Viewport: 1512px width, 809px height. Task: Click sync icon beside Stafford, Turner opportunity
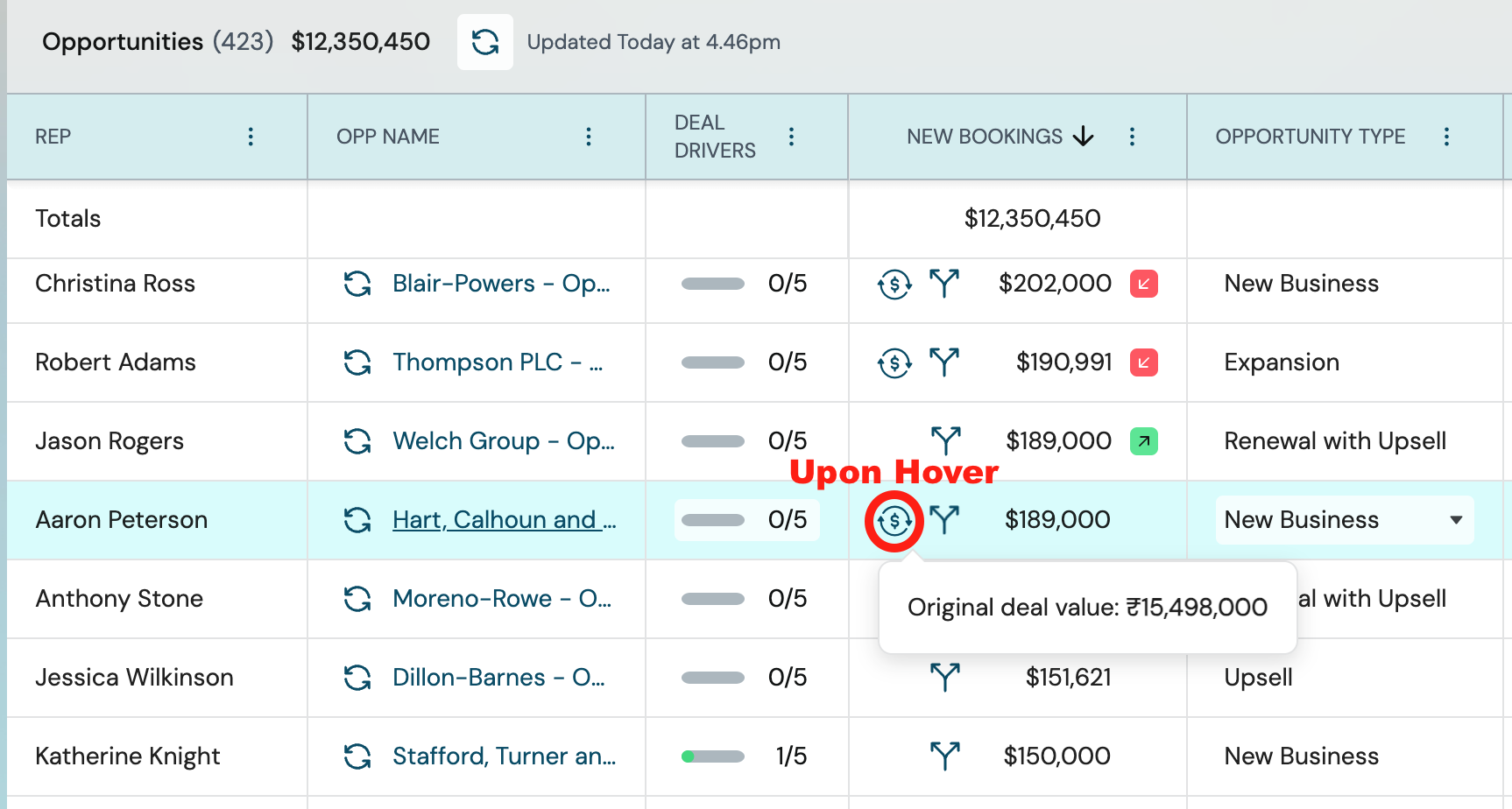[x=357, y=756]
